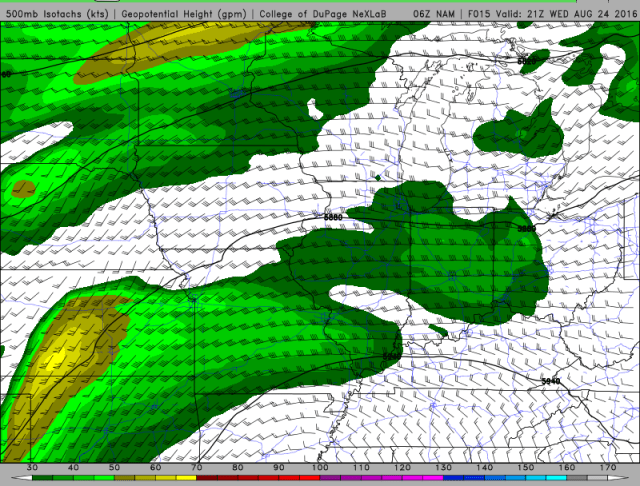The image size is (640, 486).
Task: Pick the dark red 70-75 kt swatch
Action: (207, 478)
